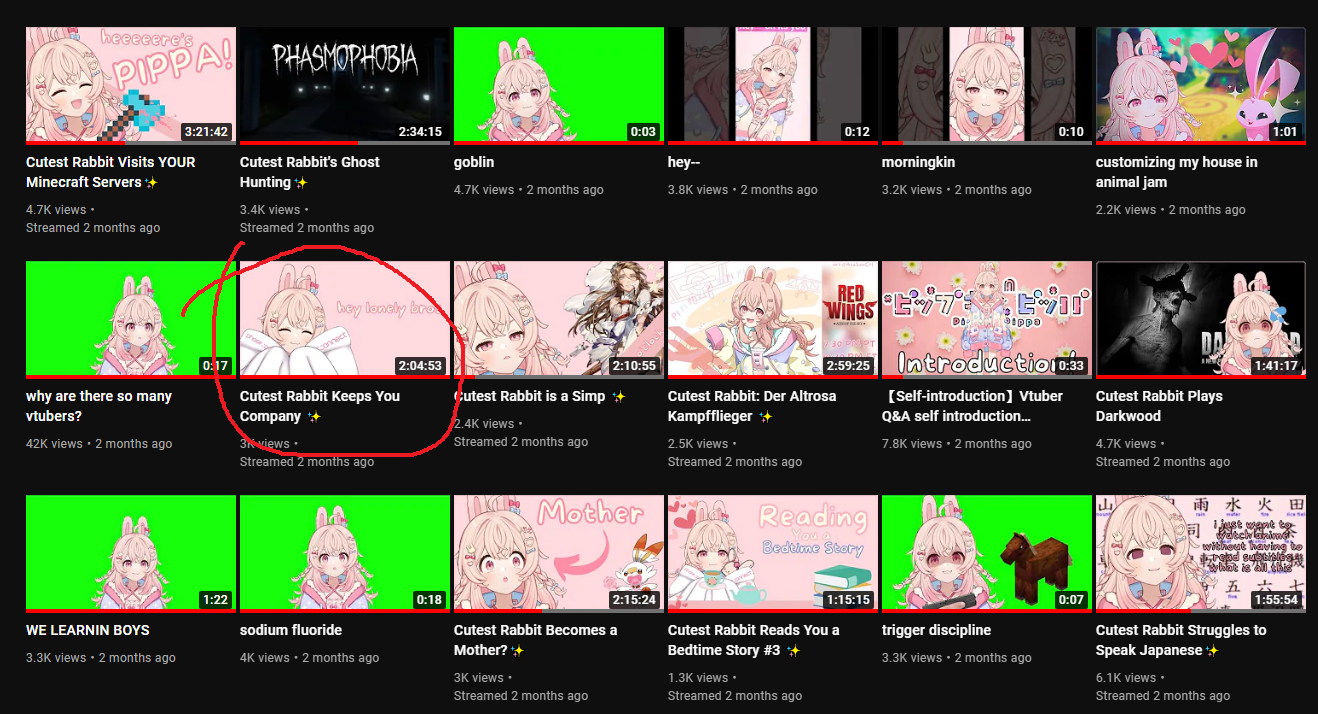Click the 'morningkin' video title
This screenshot has height=714, width=1318.
pyautogui.click(x=918, y=162)
